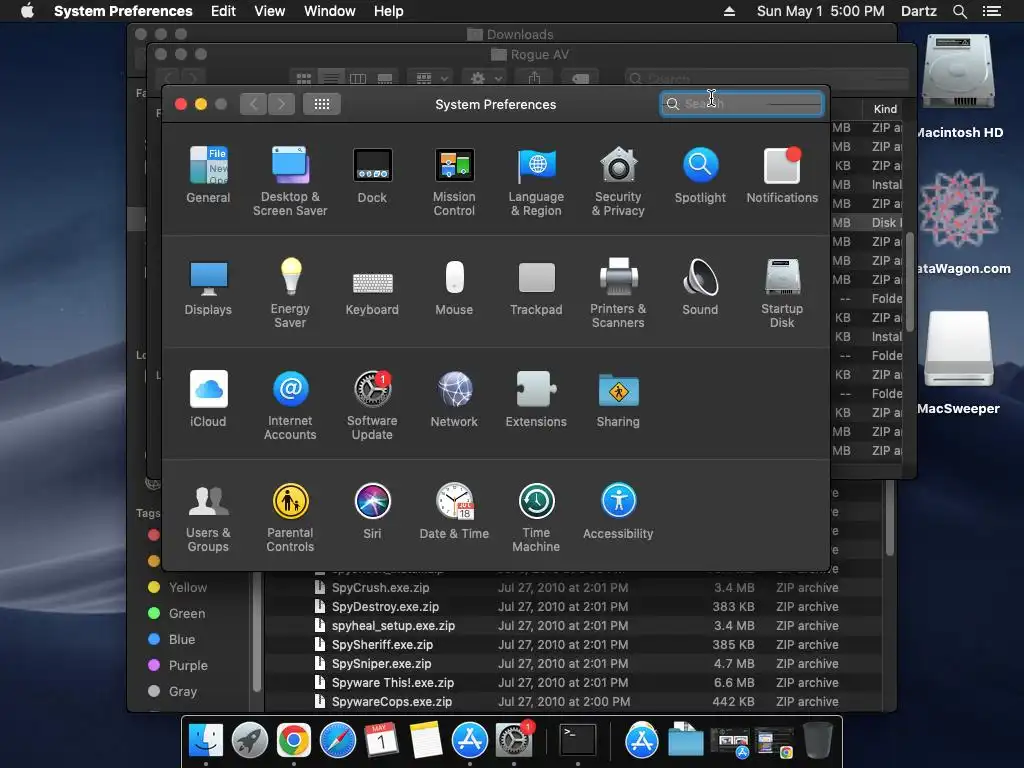Viewport: 1024px width, 768px height.
Task: Open Time Machine preferences
Action: (536, 517)
